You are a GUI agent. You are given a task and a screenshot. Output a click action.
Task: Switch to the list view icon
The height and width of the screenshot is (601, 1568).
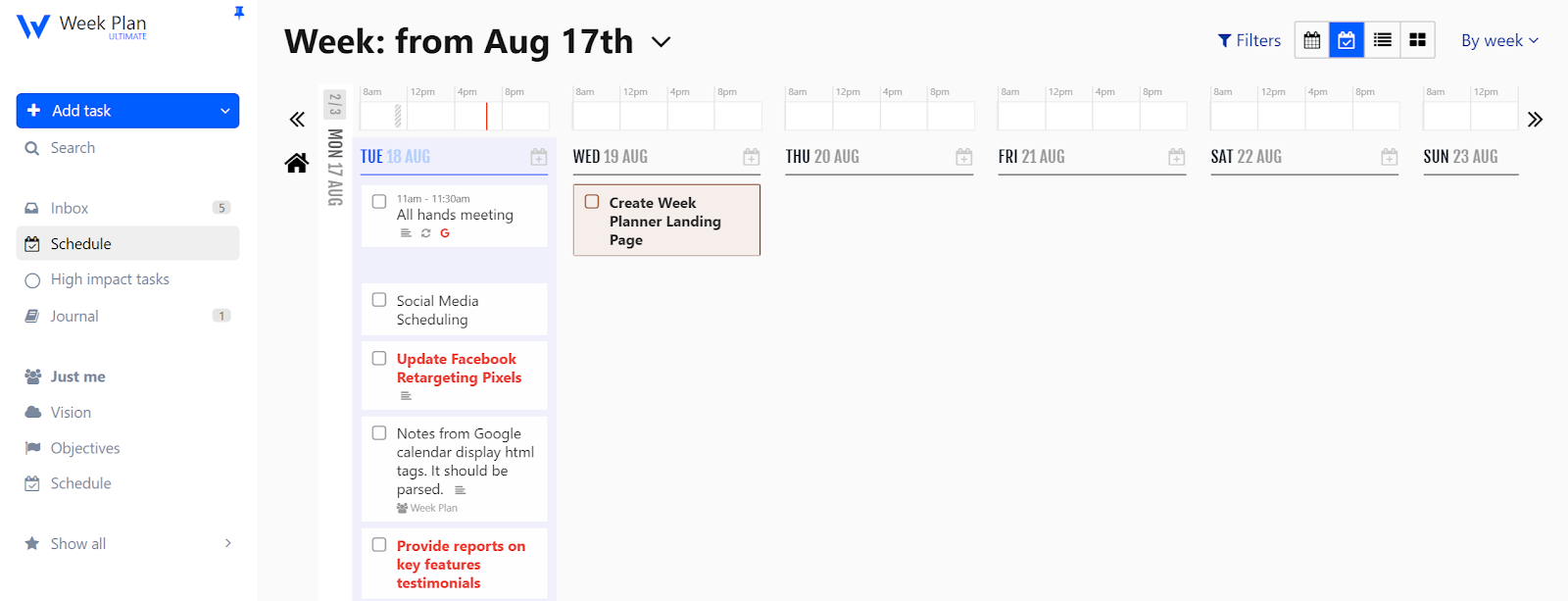(1382, 40)
